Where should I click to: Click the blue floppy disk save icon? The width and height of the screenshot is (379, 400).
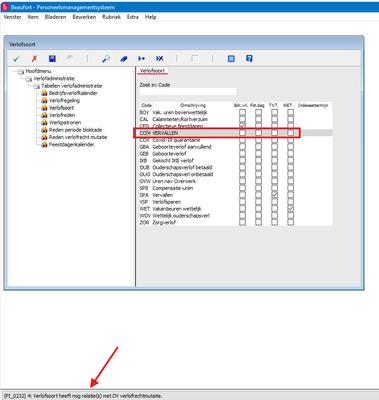click(52, 59)
